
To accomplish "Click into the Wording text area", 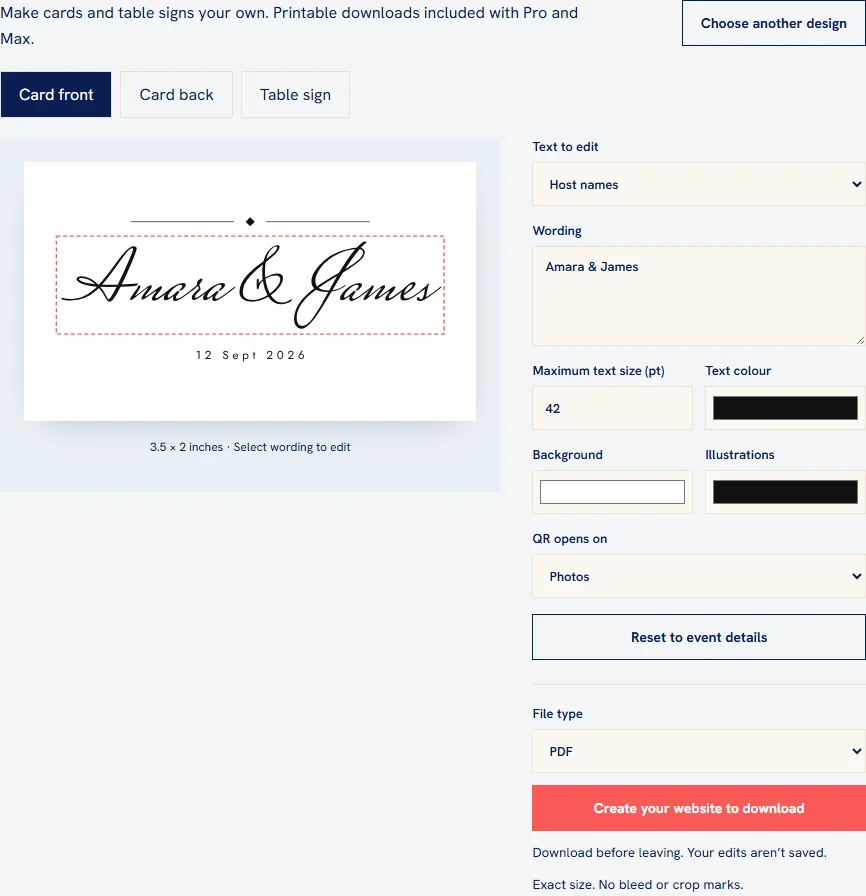I will pos(699,296).
